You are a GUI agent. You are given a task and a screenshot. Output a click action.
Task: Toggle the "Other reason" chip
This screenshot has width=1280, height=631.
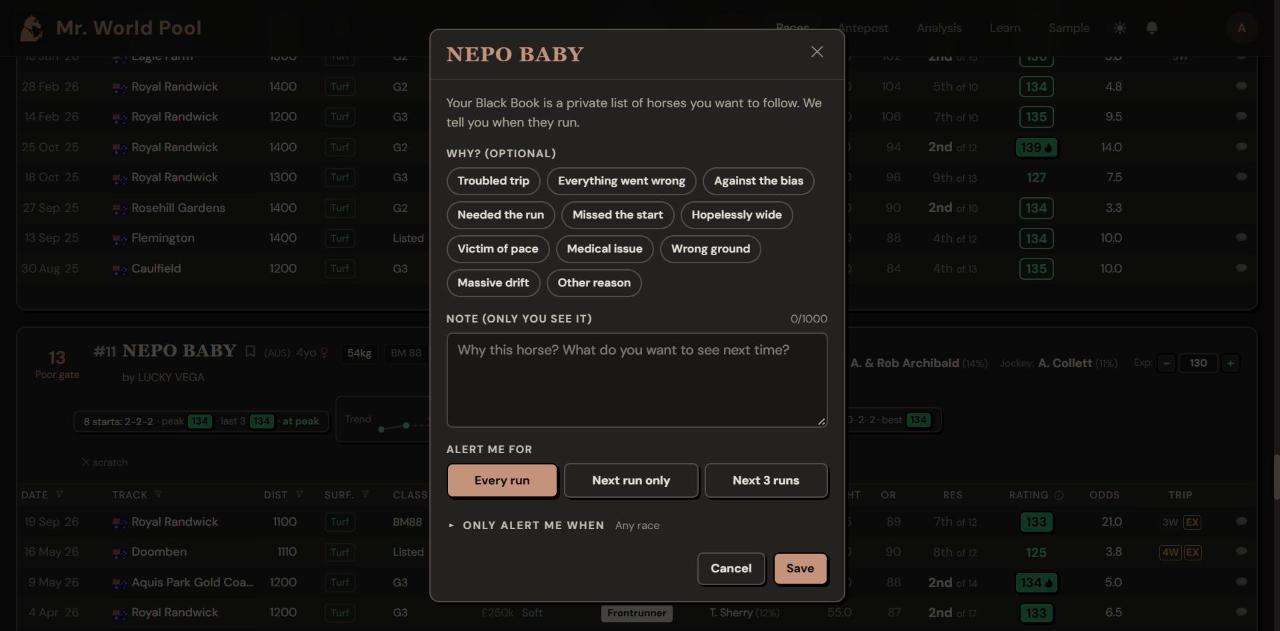[594, 283]
